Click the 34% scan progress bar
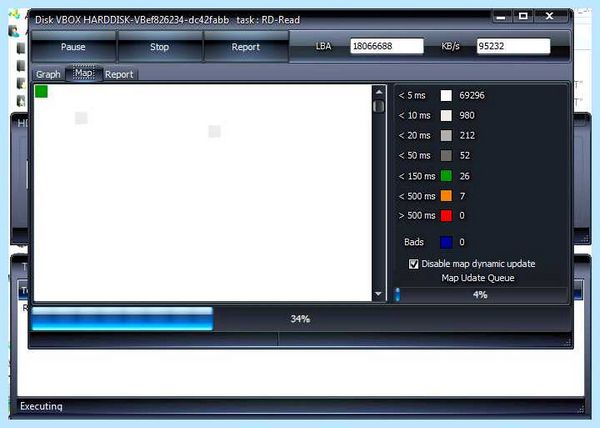The height and width of the screenshot is (428, 600). tap(300, 319)
